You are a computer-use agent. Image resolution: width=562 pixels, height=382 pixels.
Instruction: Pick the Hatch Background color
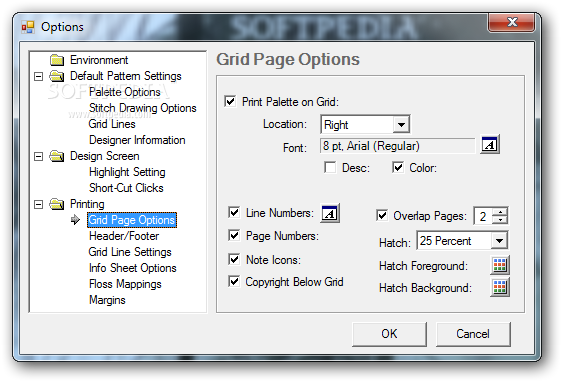[500, 287]
